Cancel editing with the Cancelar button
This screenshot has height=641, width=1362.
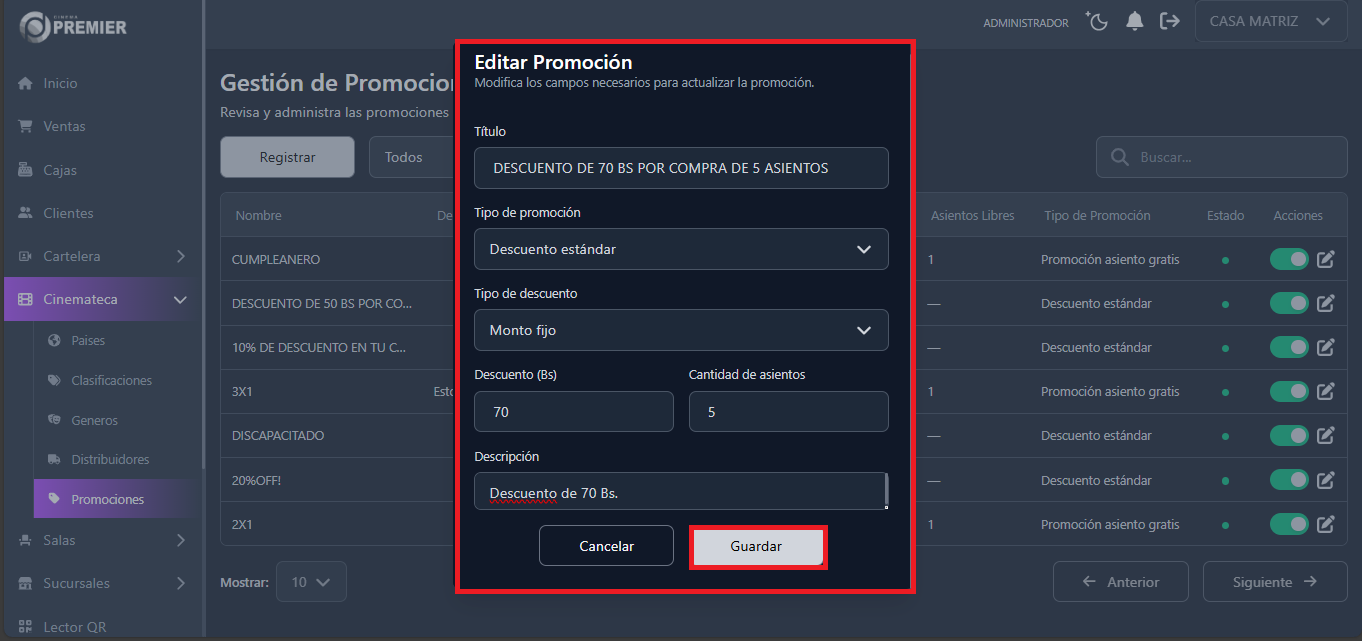(606, 546)
